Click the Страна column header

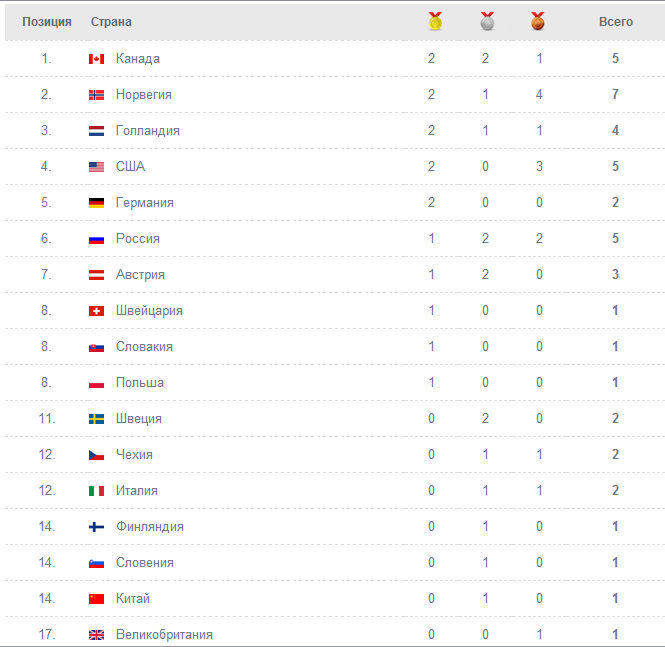point(111,22)
